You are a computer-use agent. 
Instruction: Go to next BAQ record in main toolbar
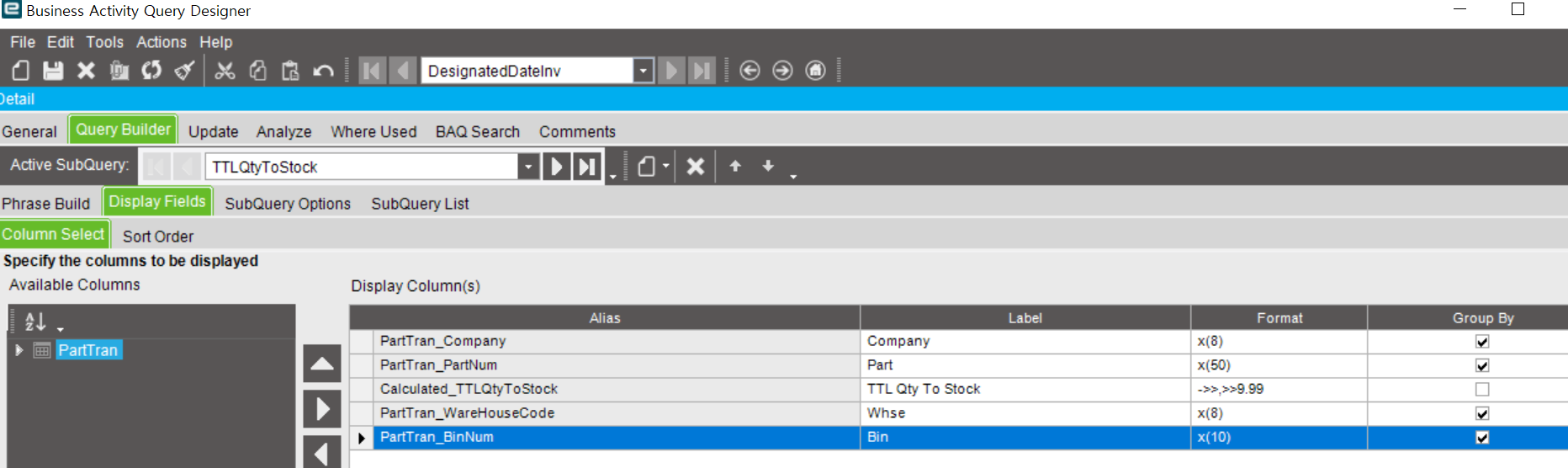[671, 71]
